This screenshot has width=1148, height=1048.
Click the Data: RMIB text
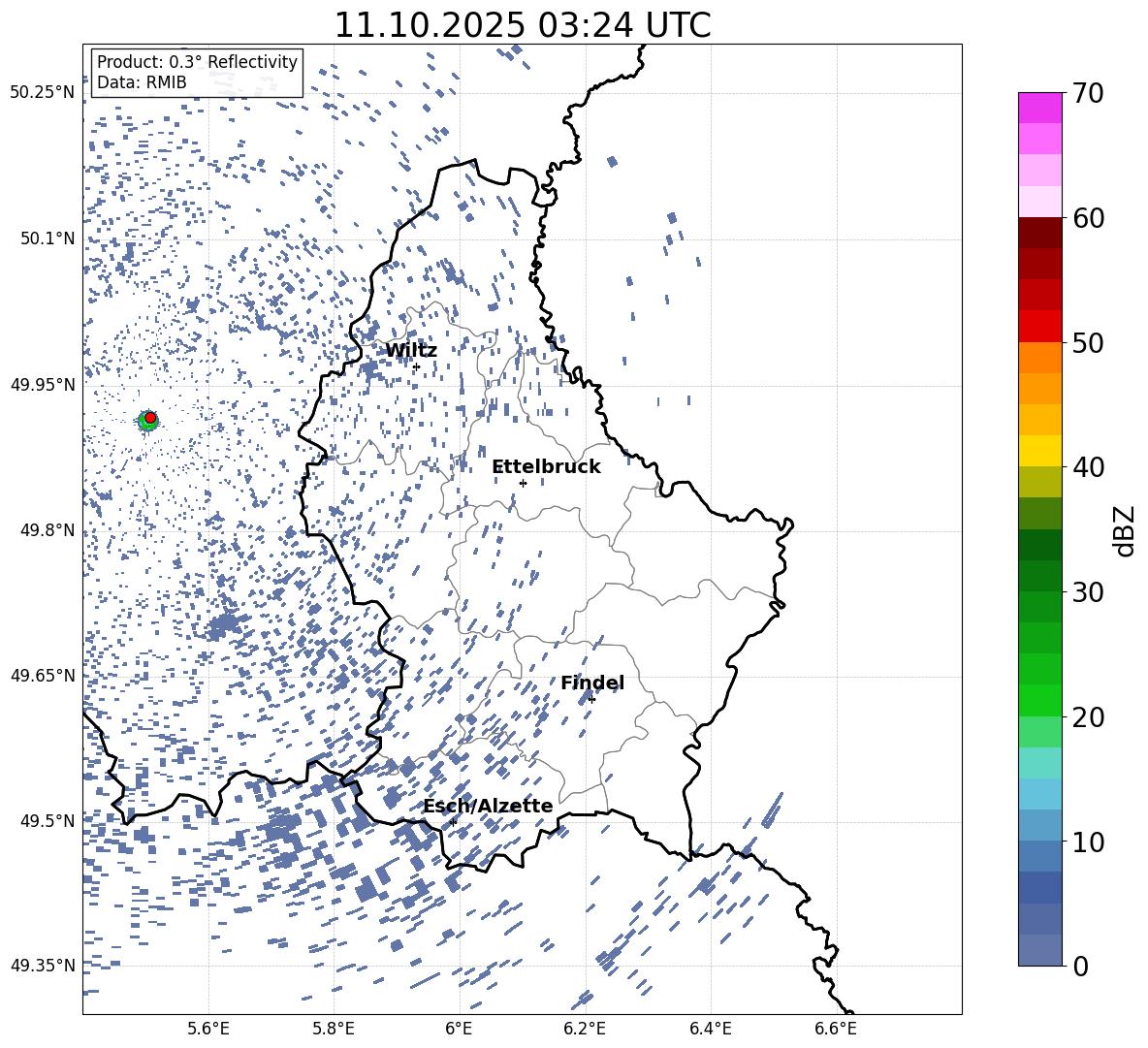point(142,82)
